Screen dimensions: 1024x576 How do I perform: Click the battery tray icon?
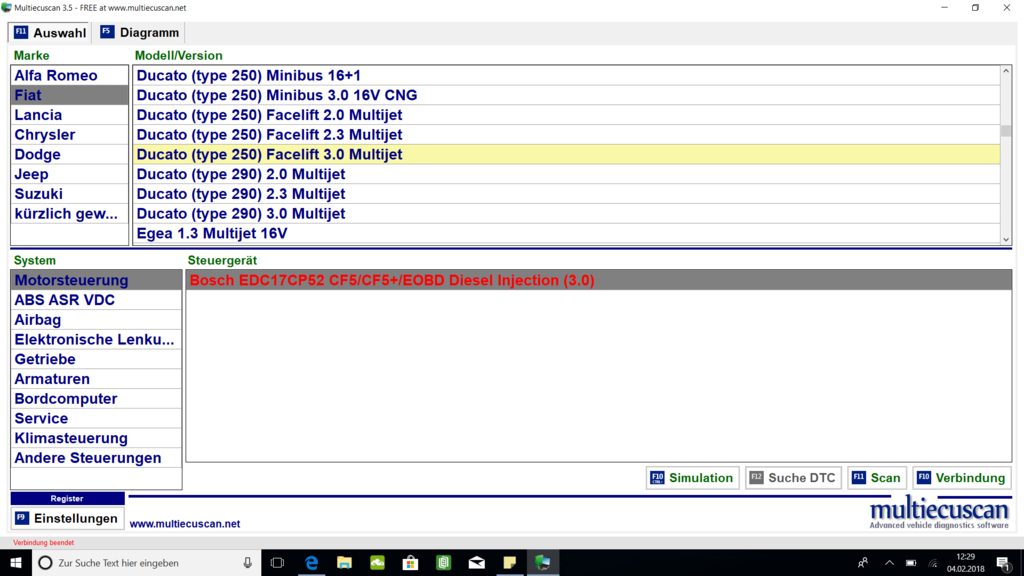point(911,562)
